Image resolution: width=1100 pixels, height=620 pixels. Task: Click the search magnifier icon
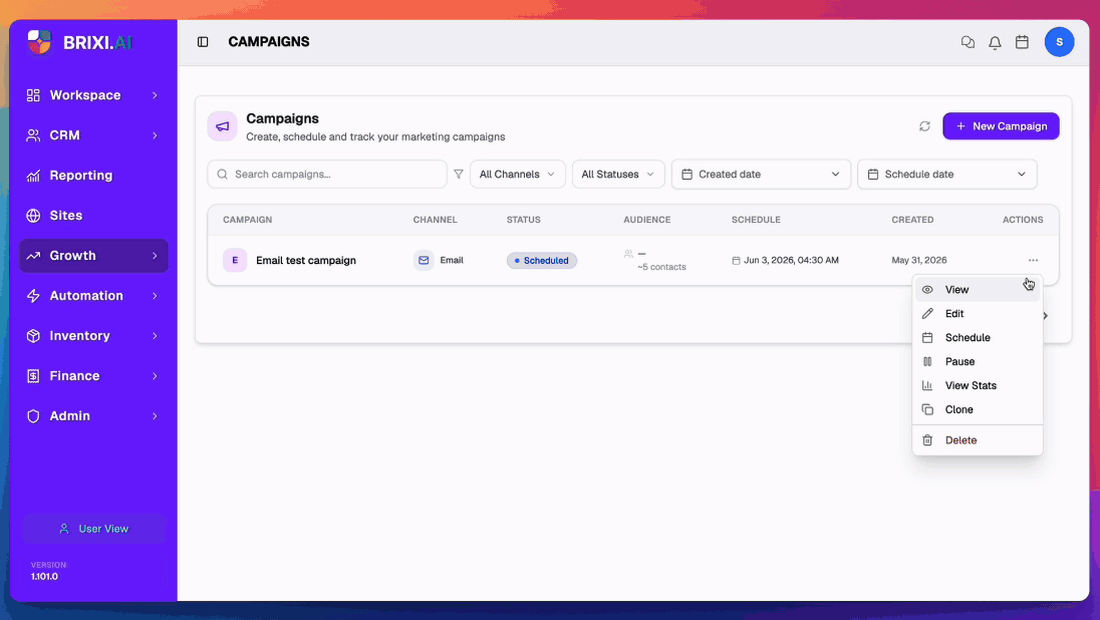(x=222, y=174)
